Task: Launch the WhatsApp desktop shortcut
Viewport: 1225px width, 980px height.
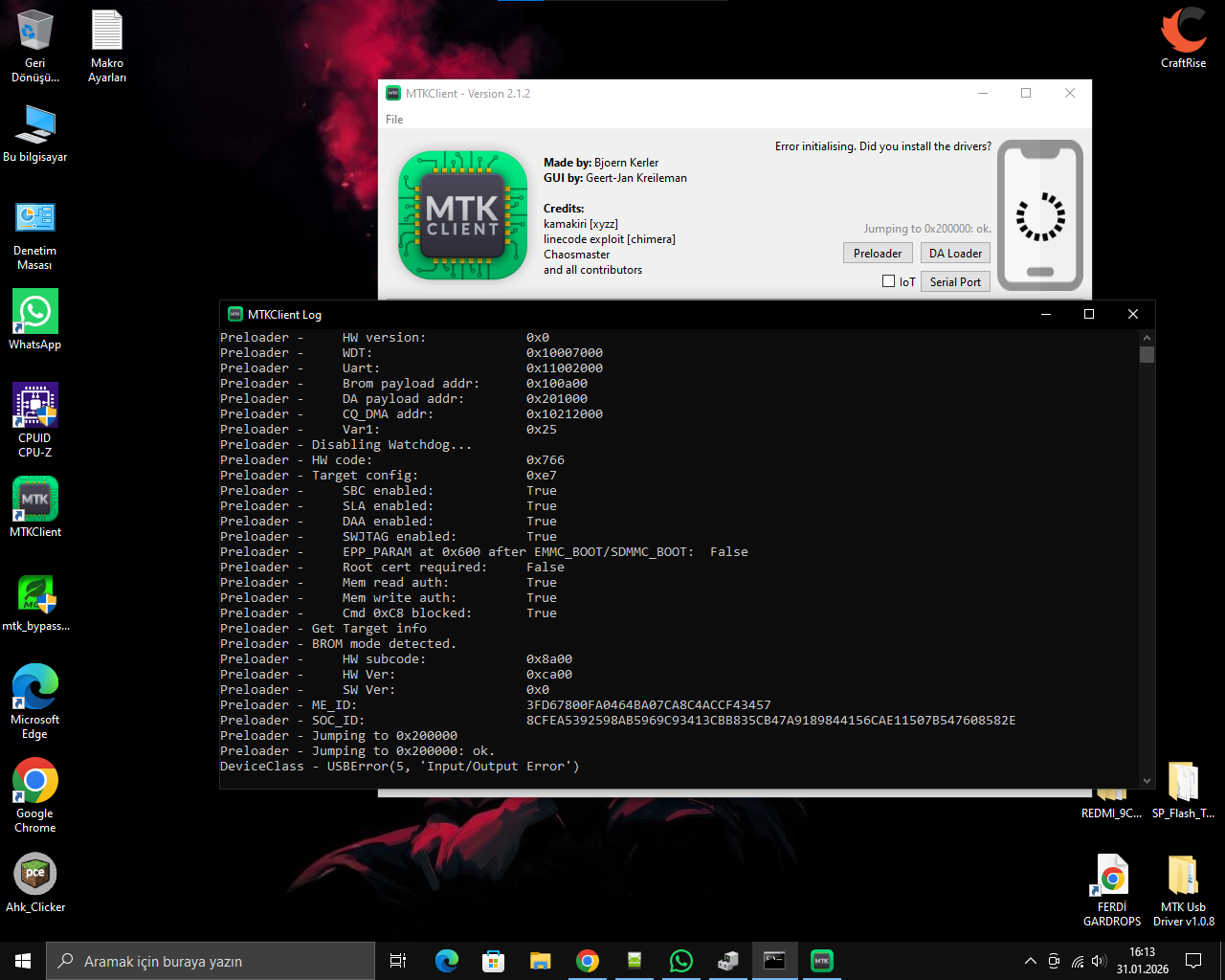Action: pyautogui.click(x=35, y=321)
